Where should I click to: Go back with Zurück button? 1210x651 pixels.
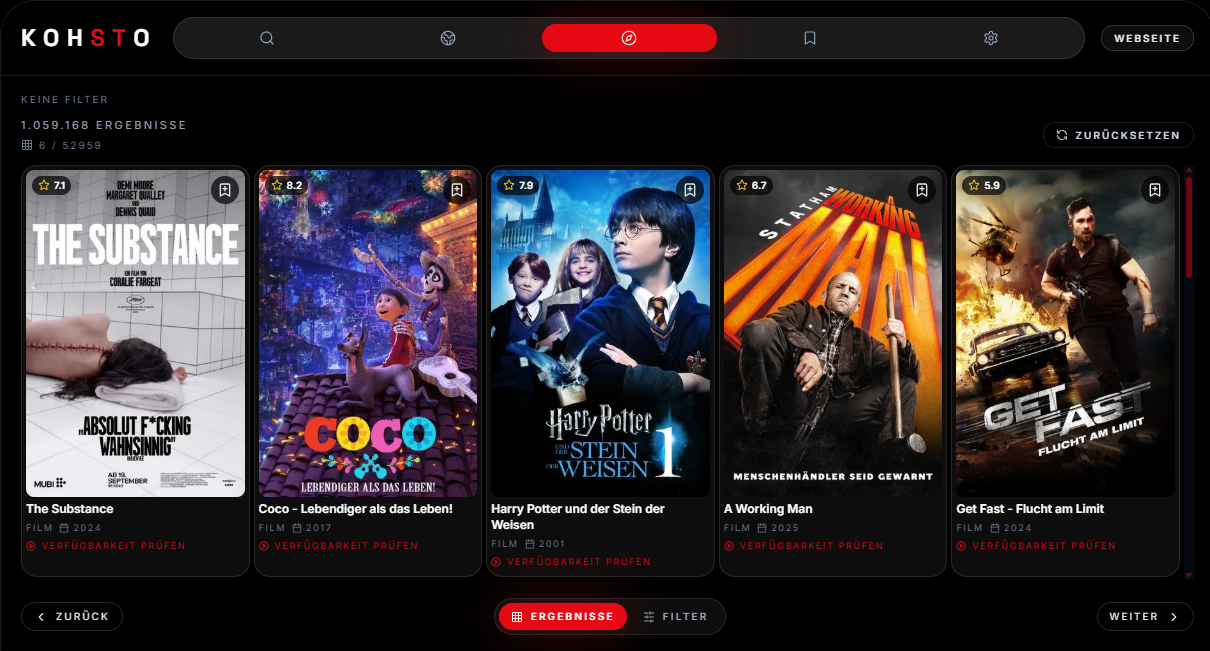[72, 617]
